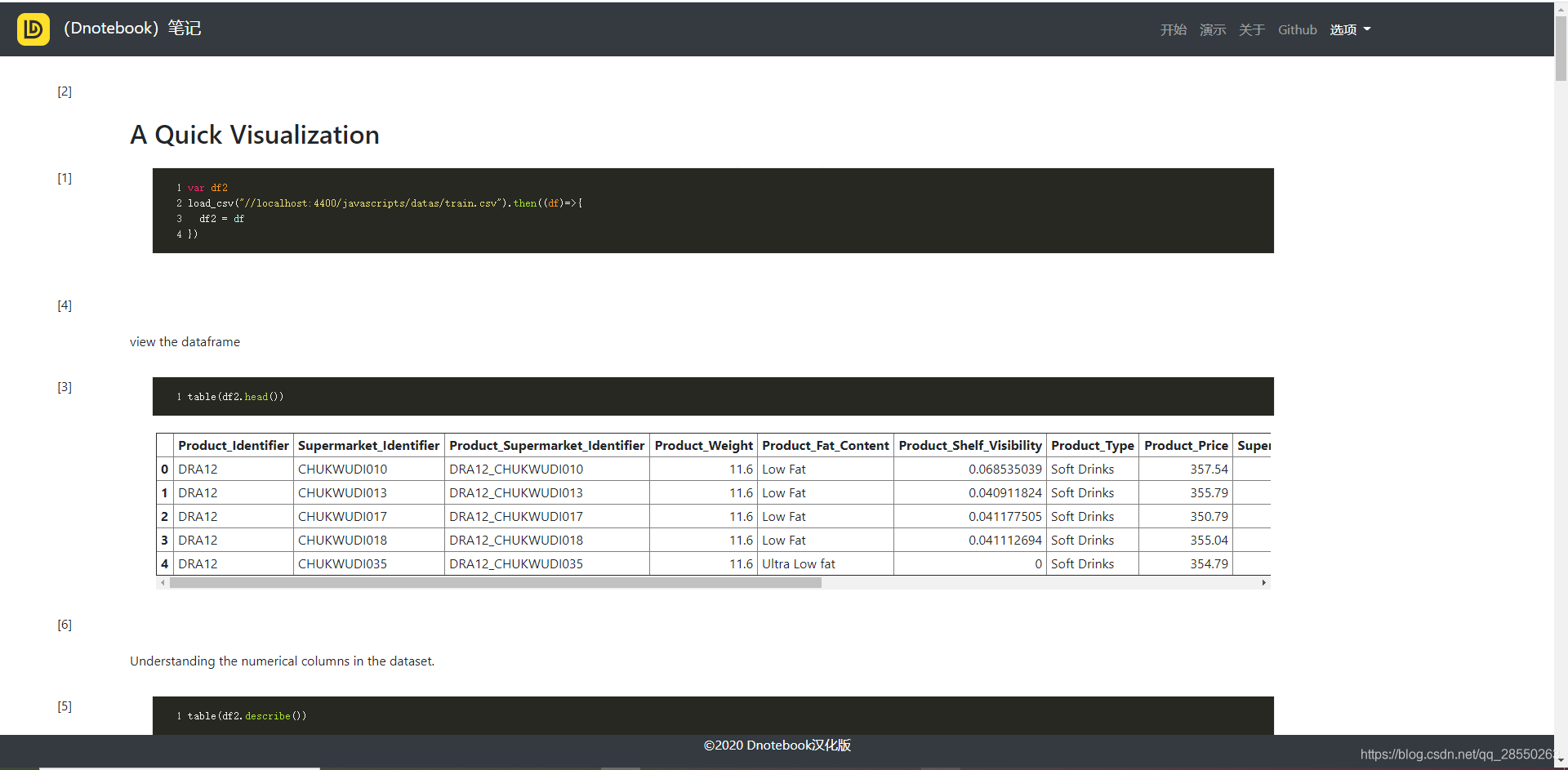This screenshot has height=770, width=1568.
Task: Click the Ultra Low fat cell
Action: (826, 564)
